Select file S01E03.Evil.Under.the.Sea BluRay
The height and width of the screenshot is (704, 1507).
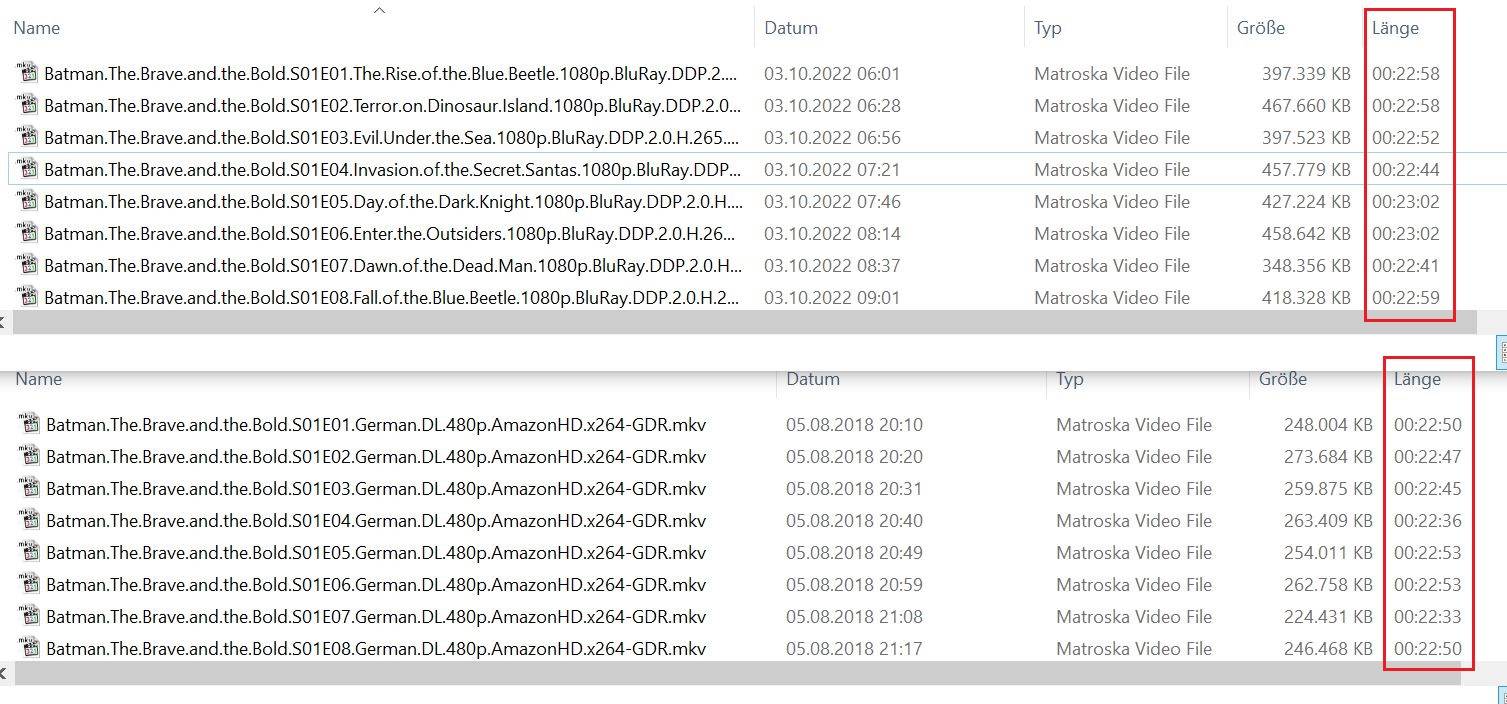point(392,137)
